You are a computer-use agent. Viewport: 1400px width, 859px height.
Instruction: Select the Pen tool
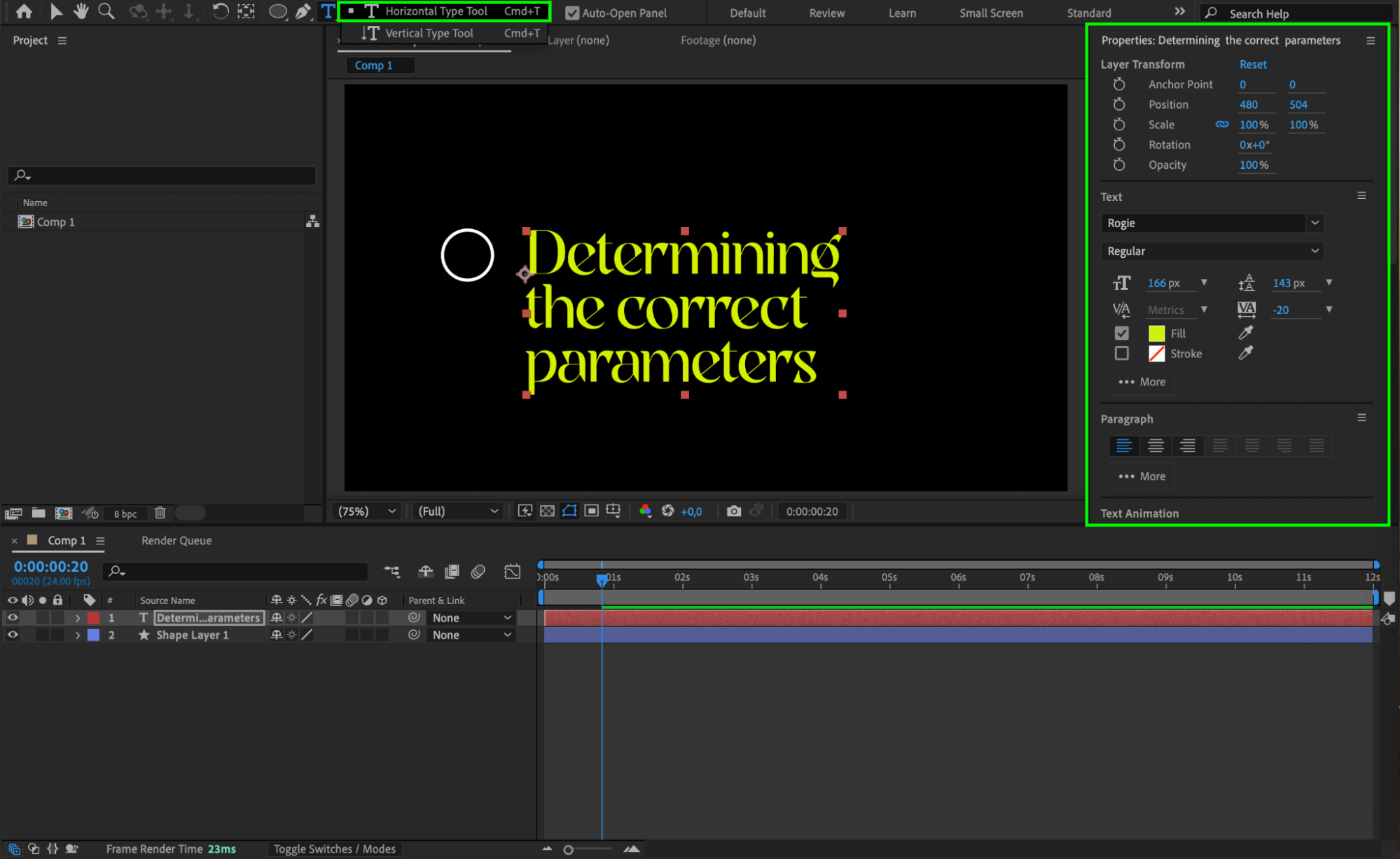303,12
